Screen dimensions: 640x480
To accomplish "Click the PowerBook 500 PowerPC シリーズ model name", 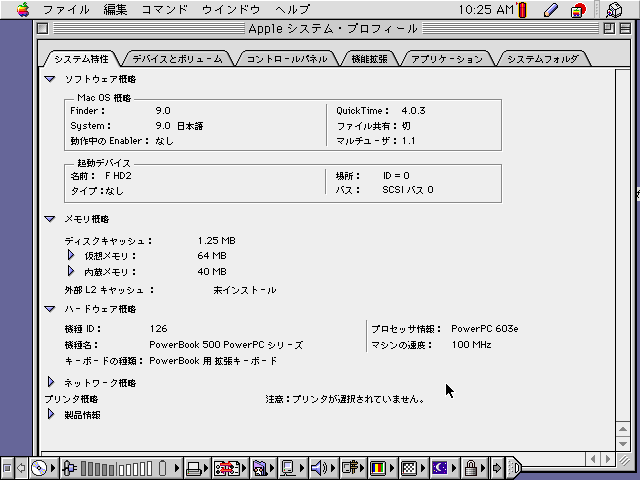I will [226, 345].
